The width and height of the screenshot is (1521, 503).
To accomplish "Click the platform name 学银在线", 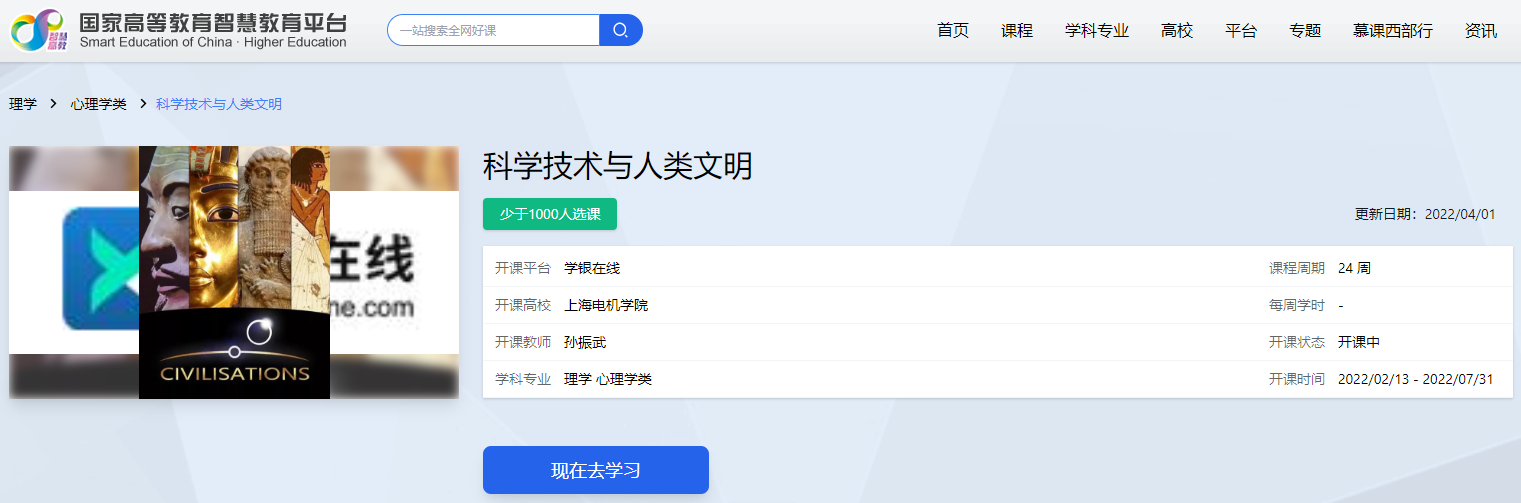I will point(592,268).
